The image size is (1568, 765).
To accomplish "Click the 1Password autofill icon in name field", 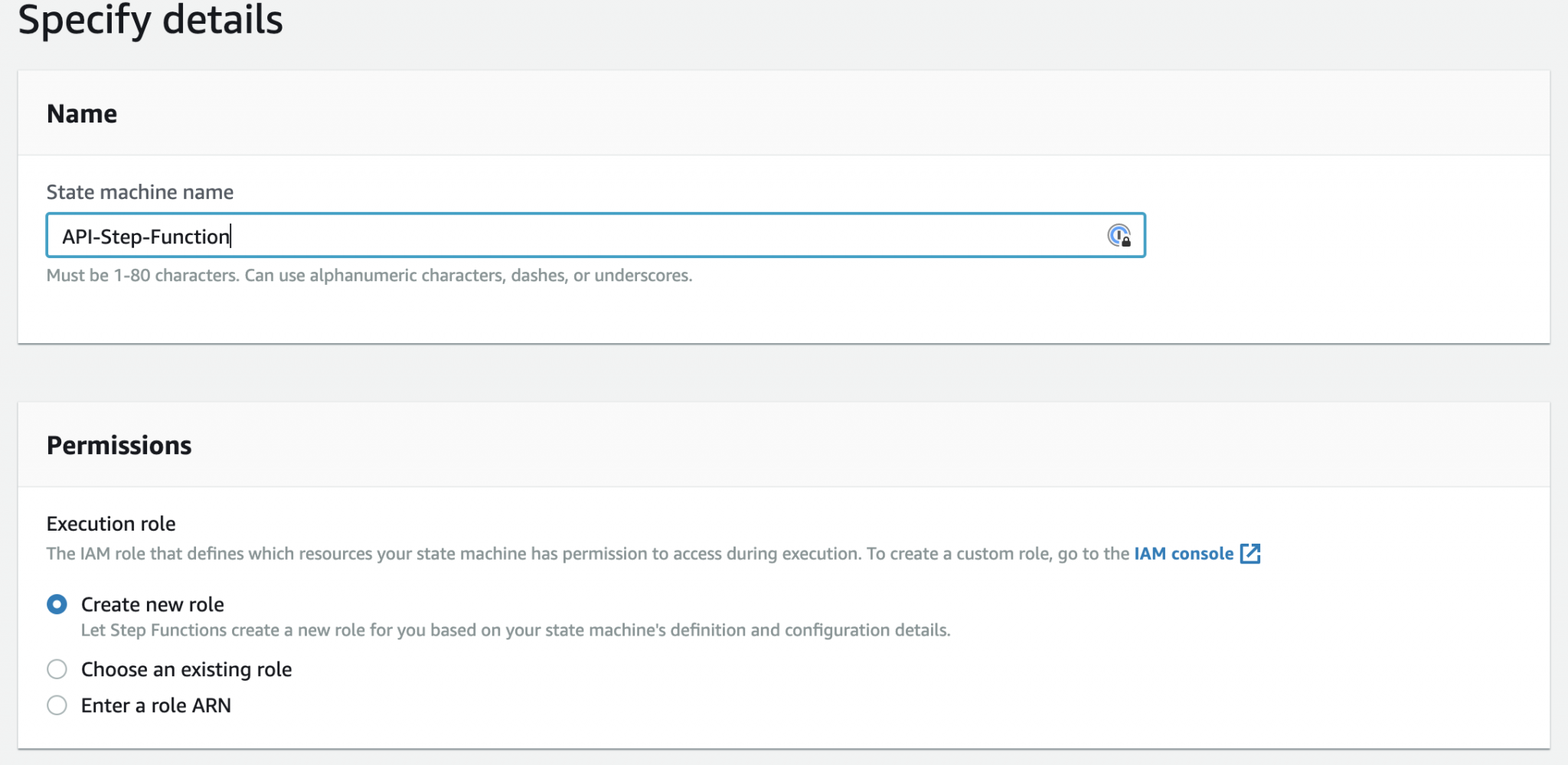I will click(x=1121, y=236).
